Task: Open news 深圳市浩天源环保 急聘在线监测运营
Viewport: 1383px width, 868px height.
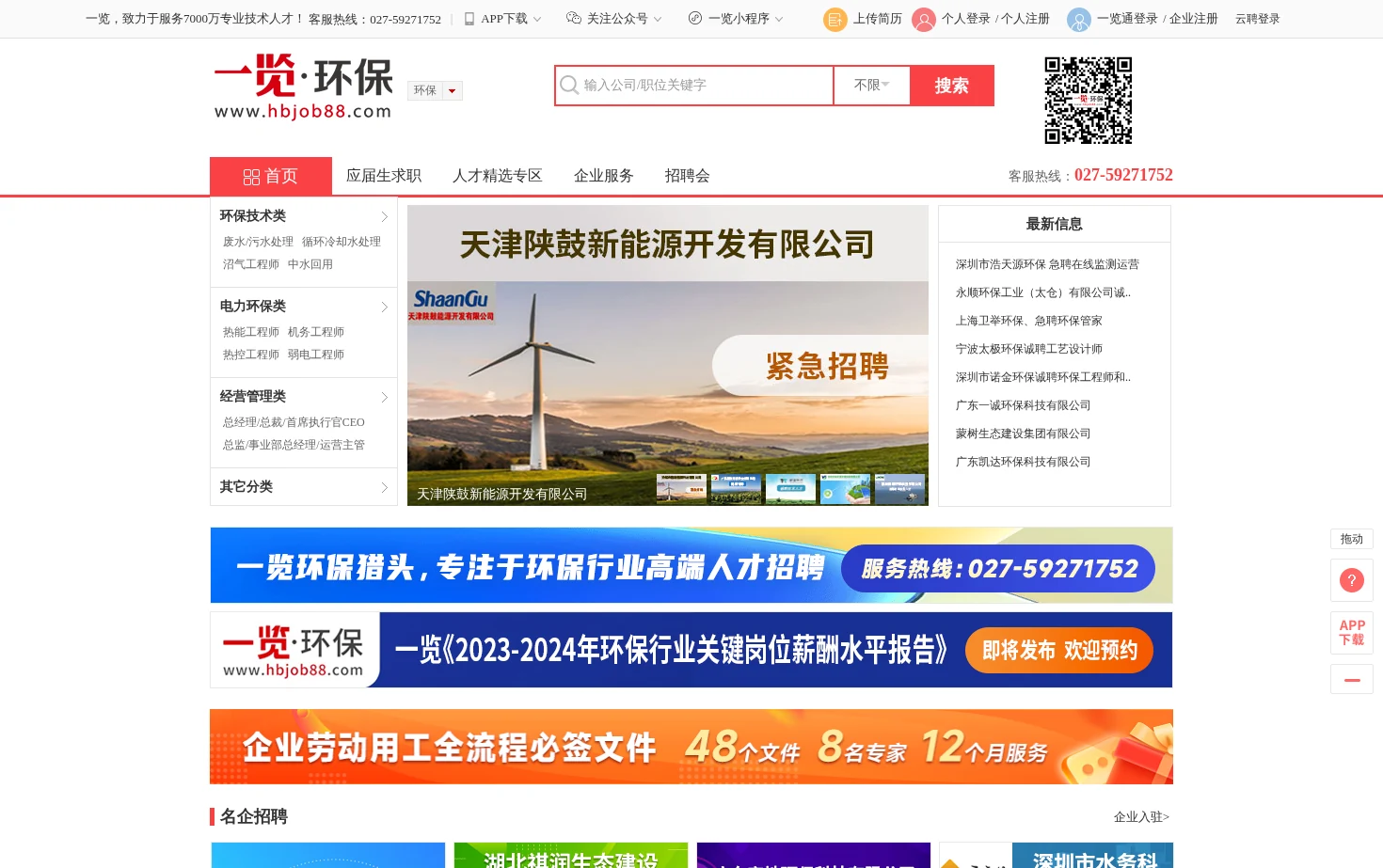Action: (x=1047, y=264)
